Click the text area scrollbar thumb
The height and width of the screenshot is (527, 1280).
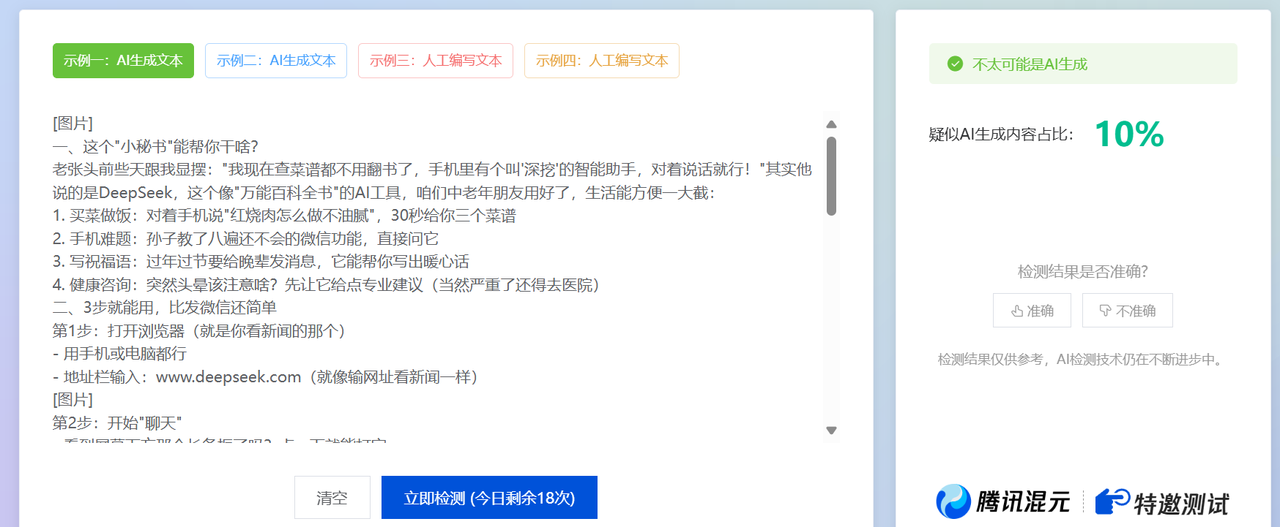point(831,176)
